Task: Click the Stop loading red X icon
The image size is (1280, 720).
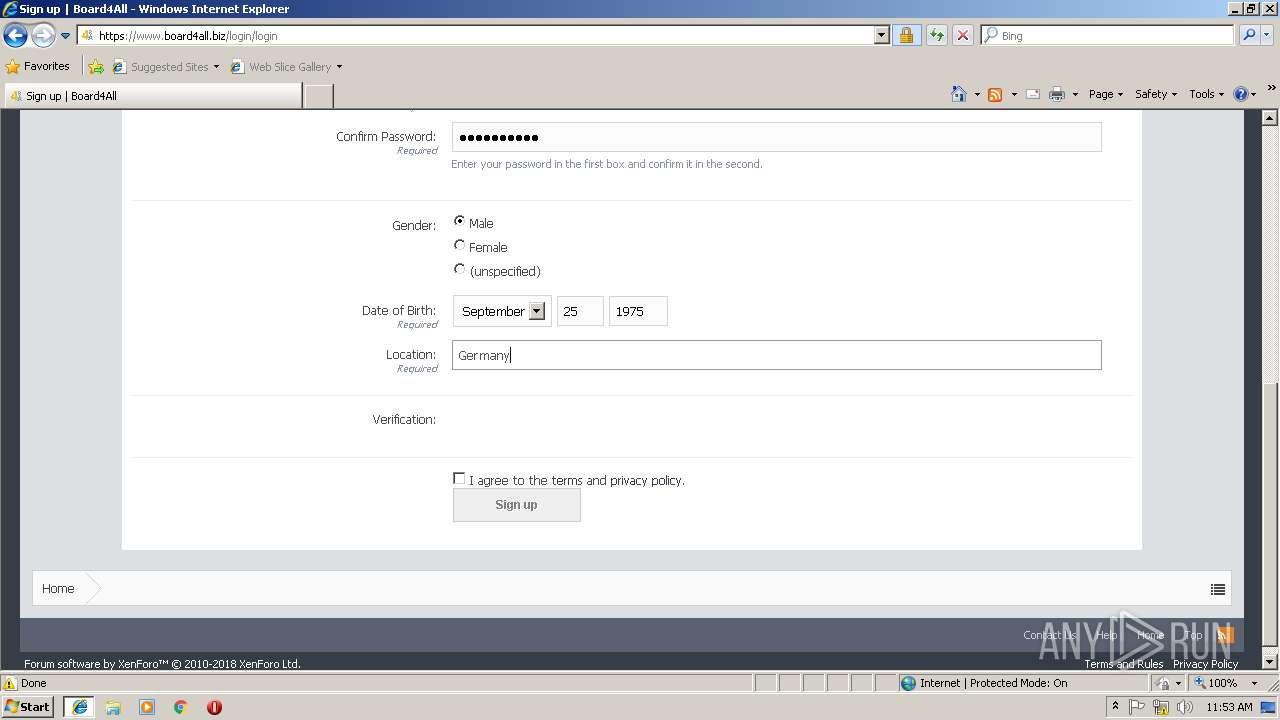Action: tap(962, 35)
